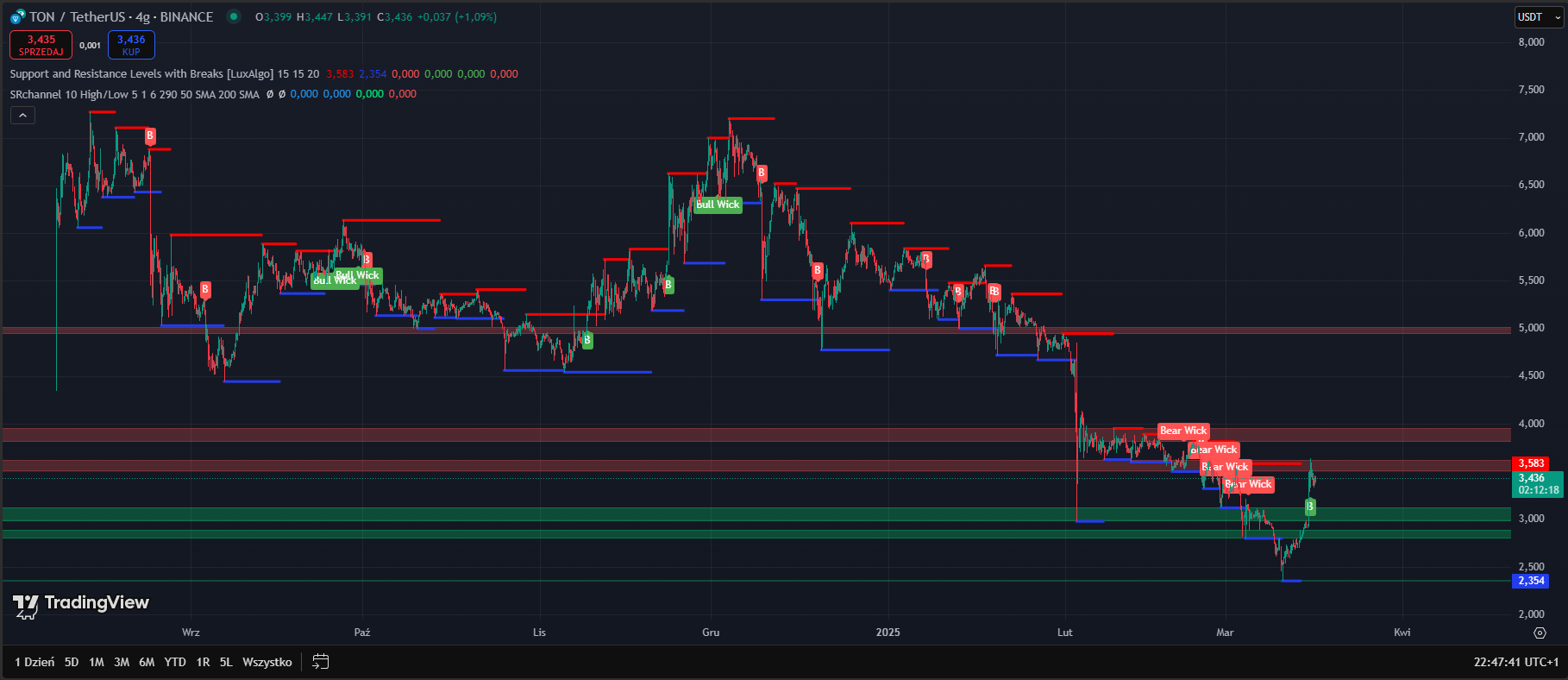Select the Support and Resistance Levels indicator
The image size is (1568, 680).
141,74
